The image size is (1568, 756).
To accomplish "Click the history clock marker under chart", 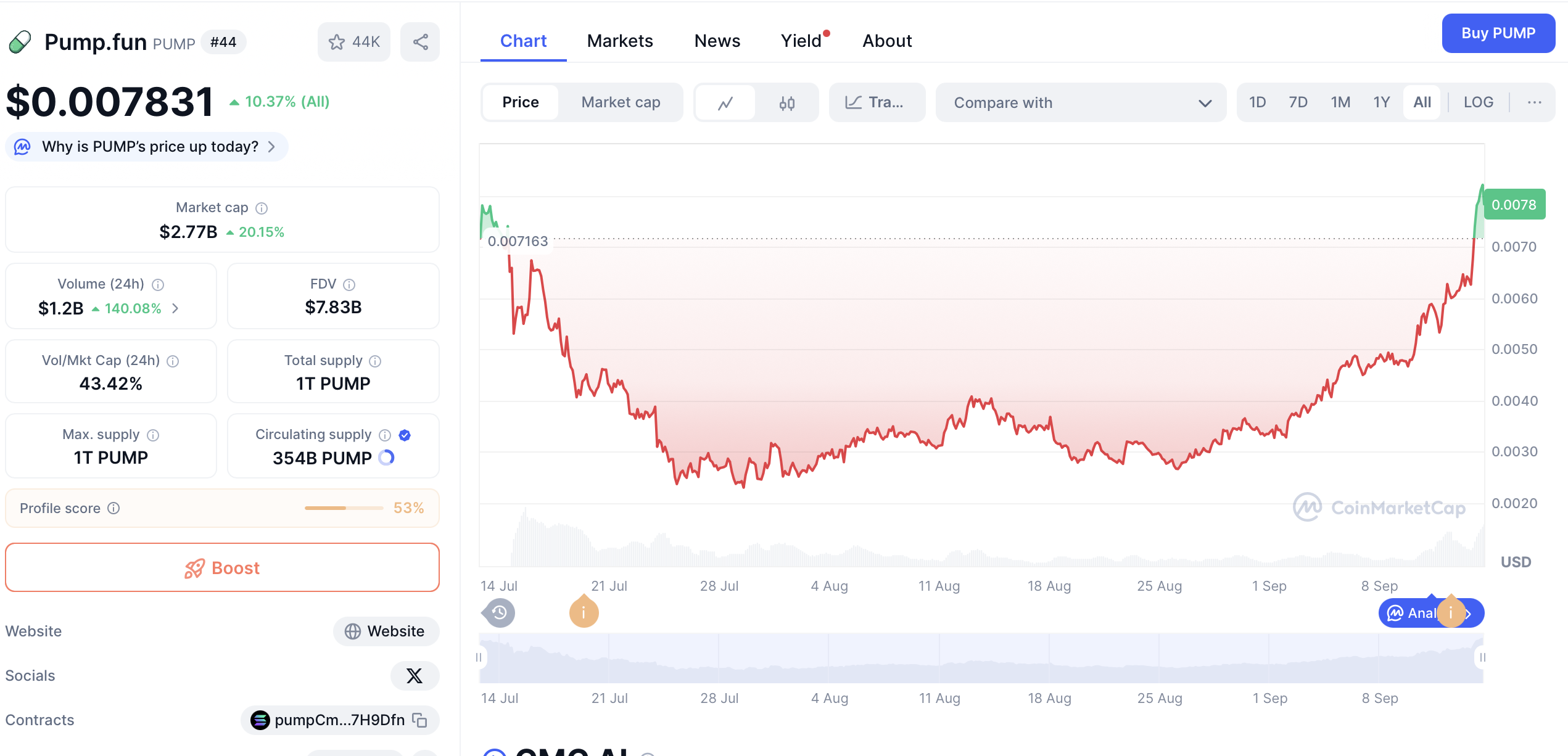I will tap(499, 613).
